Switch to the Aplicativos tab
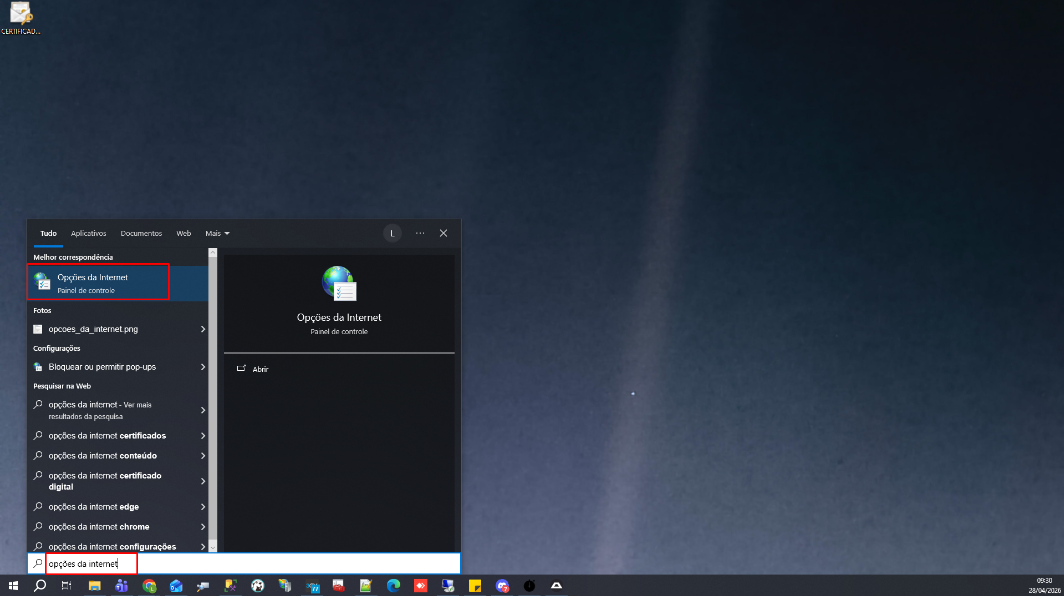 coord(88,233)
